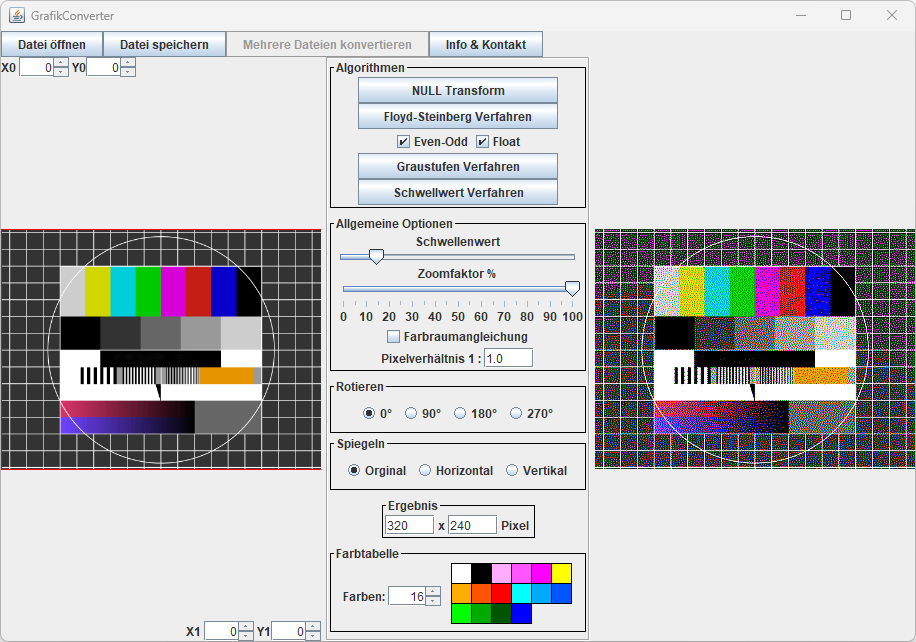Choose Horizontal mirroring
This screenshot has width=916, height=642.
pyautogui.click(x=425, y=471)
